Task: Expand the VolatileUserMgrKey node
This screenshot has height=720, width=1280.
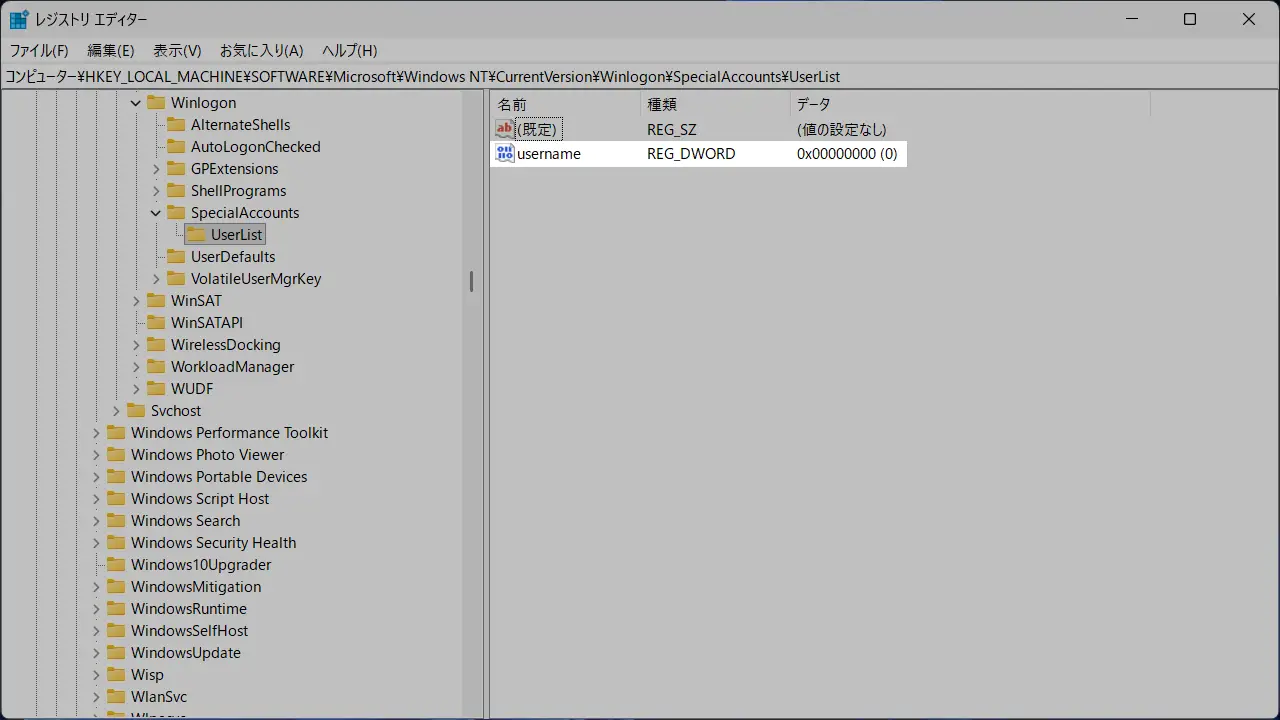Action: (156, 279)
